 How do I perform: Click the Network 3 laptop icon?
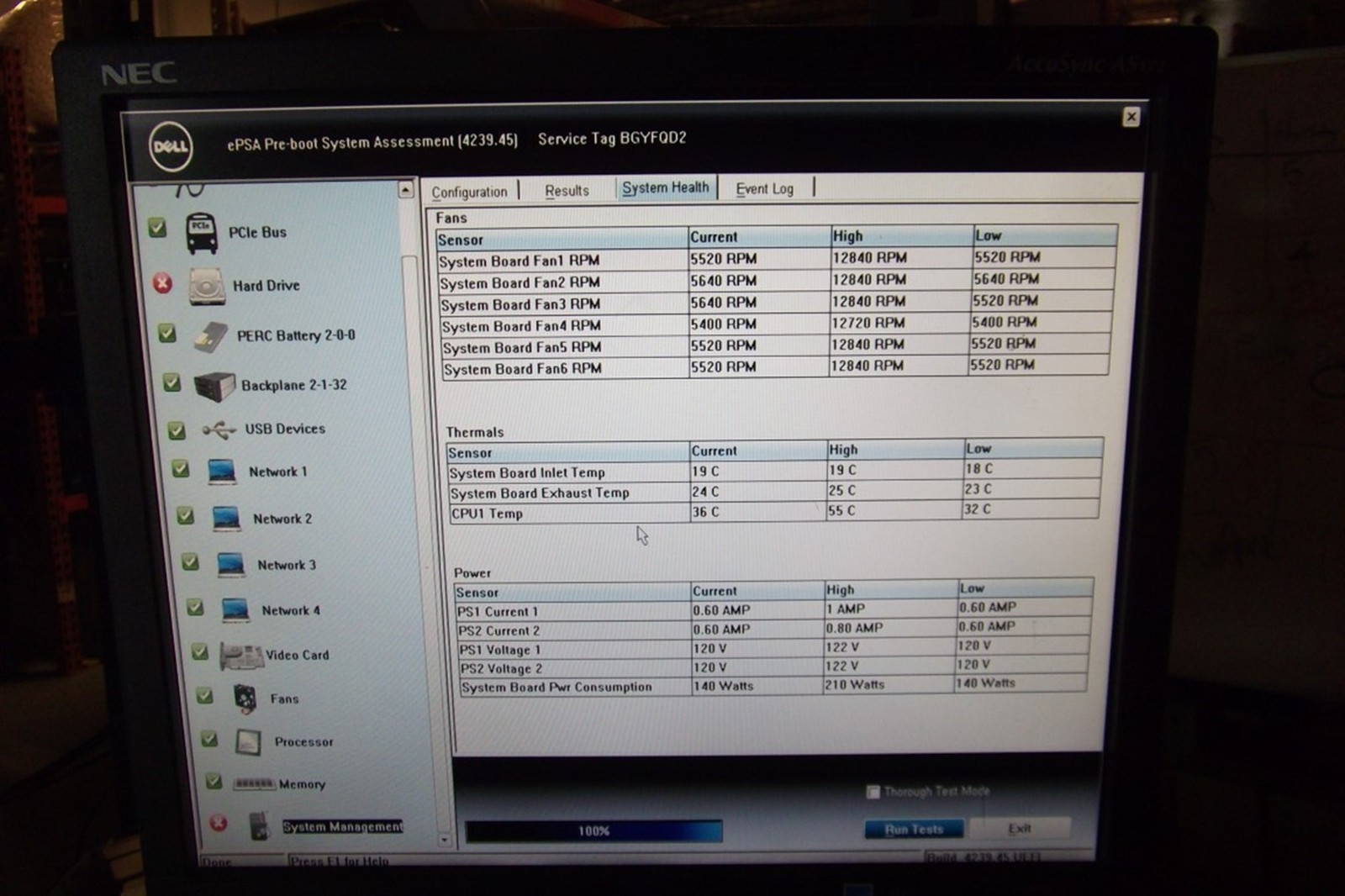231,564
